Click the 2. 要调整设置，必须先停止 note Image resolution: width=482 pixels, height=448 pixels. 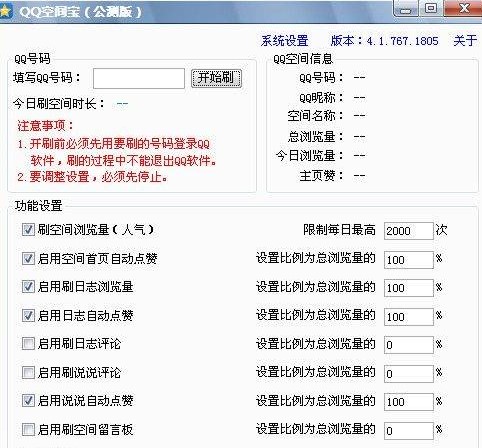click(x=92, y=177)
